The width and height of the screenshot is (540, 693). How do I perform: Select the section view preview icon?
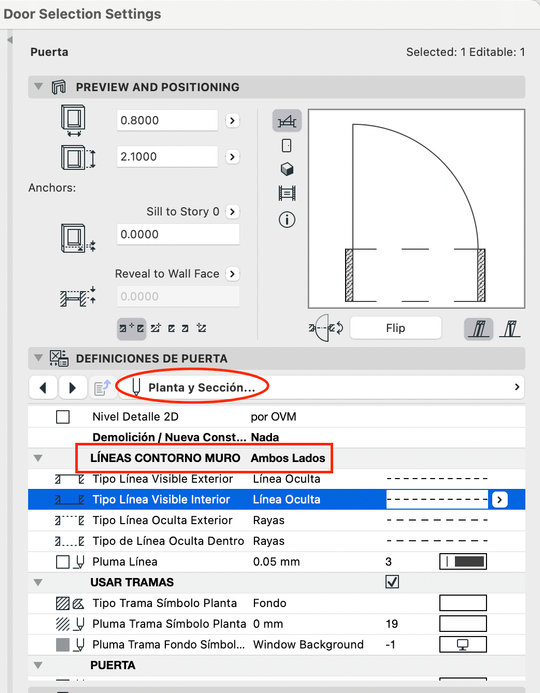[287, 194]
